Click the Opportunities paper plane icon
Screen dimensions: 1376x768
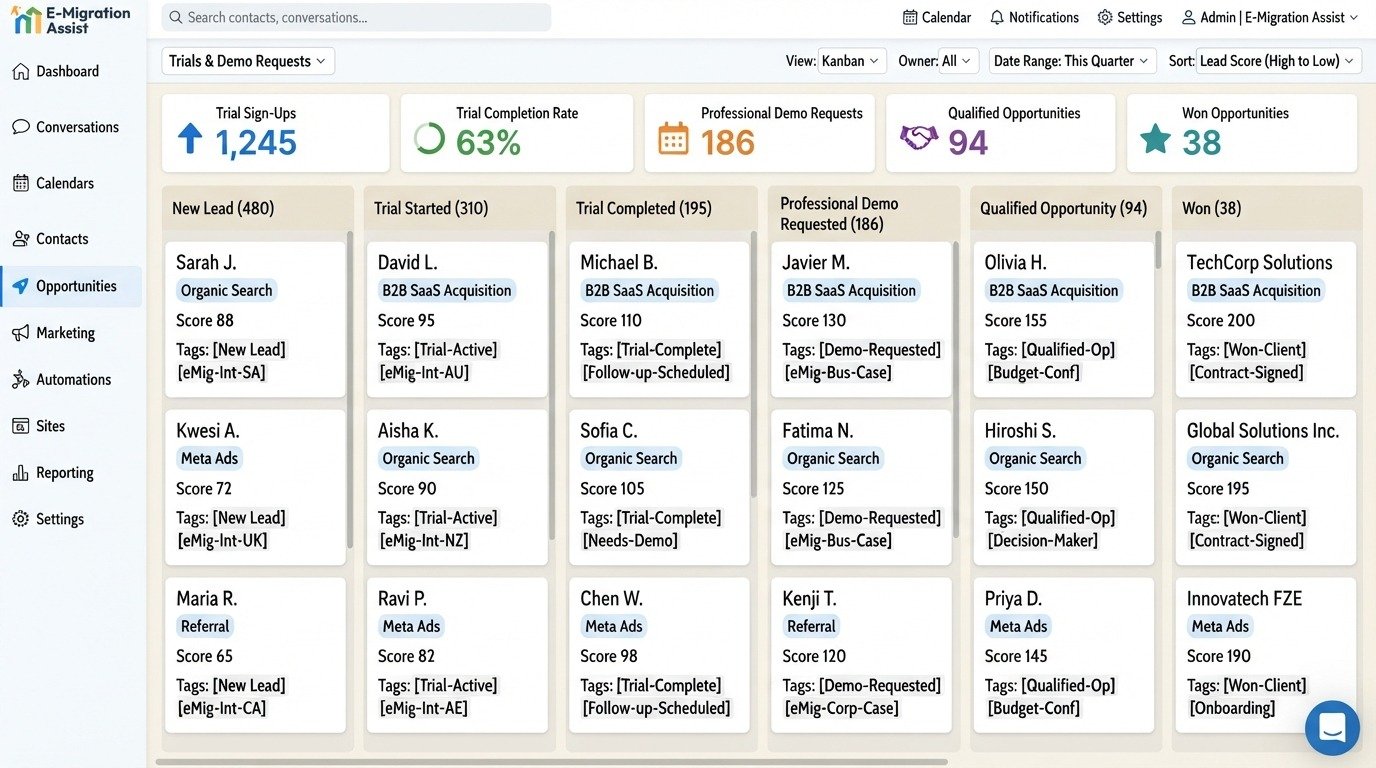[x=20, y=286]
